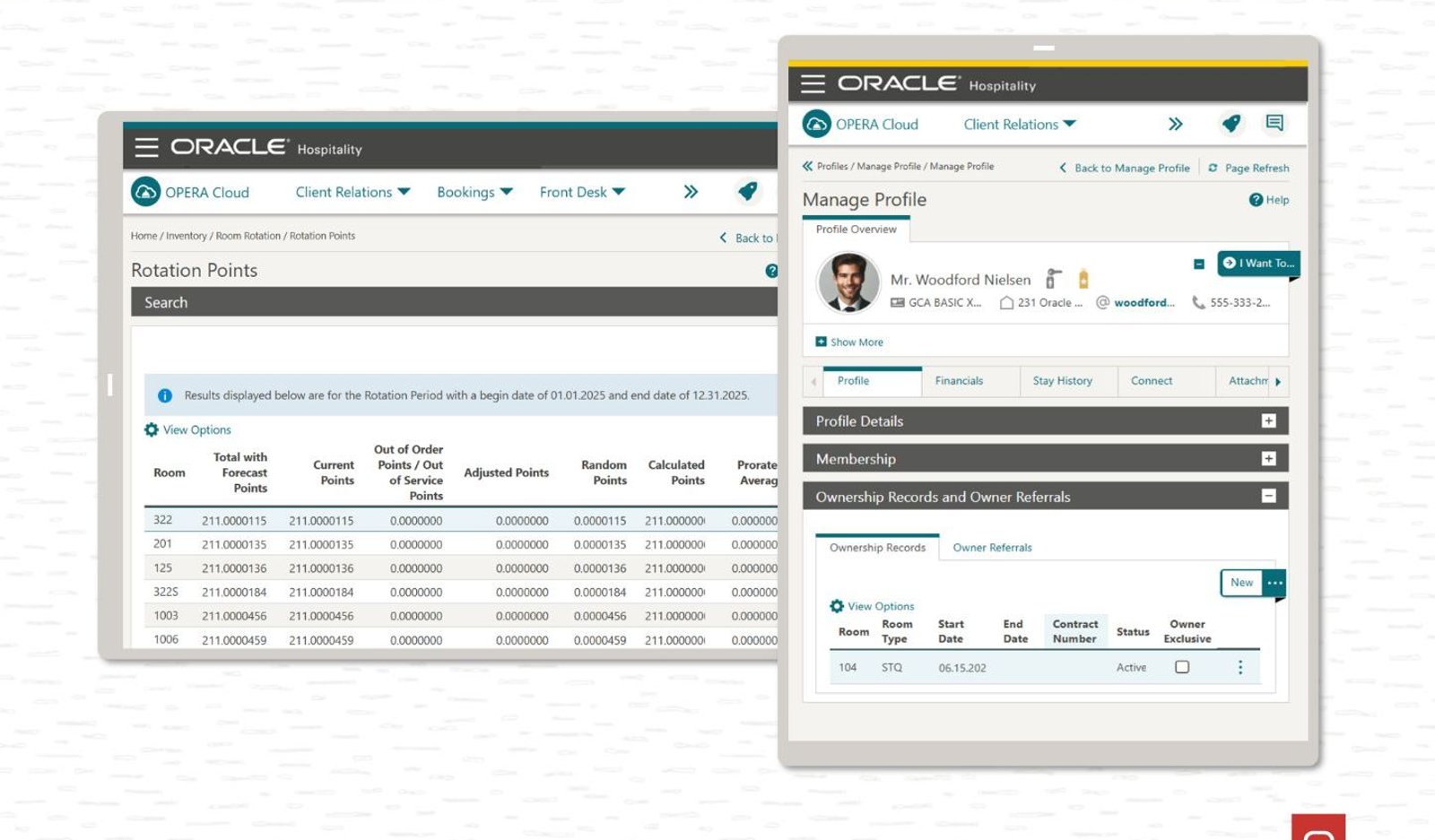Click View Options gear in Ownership Records

837,606
